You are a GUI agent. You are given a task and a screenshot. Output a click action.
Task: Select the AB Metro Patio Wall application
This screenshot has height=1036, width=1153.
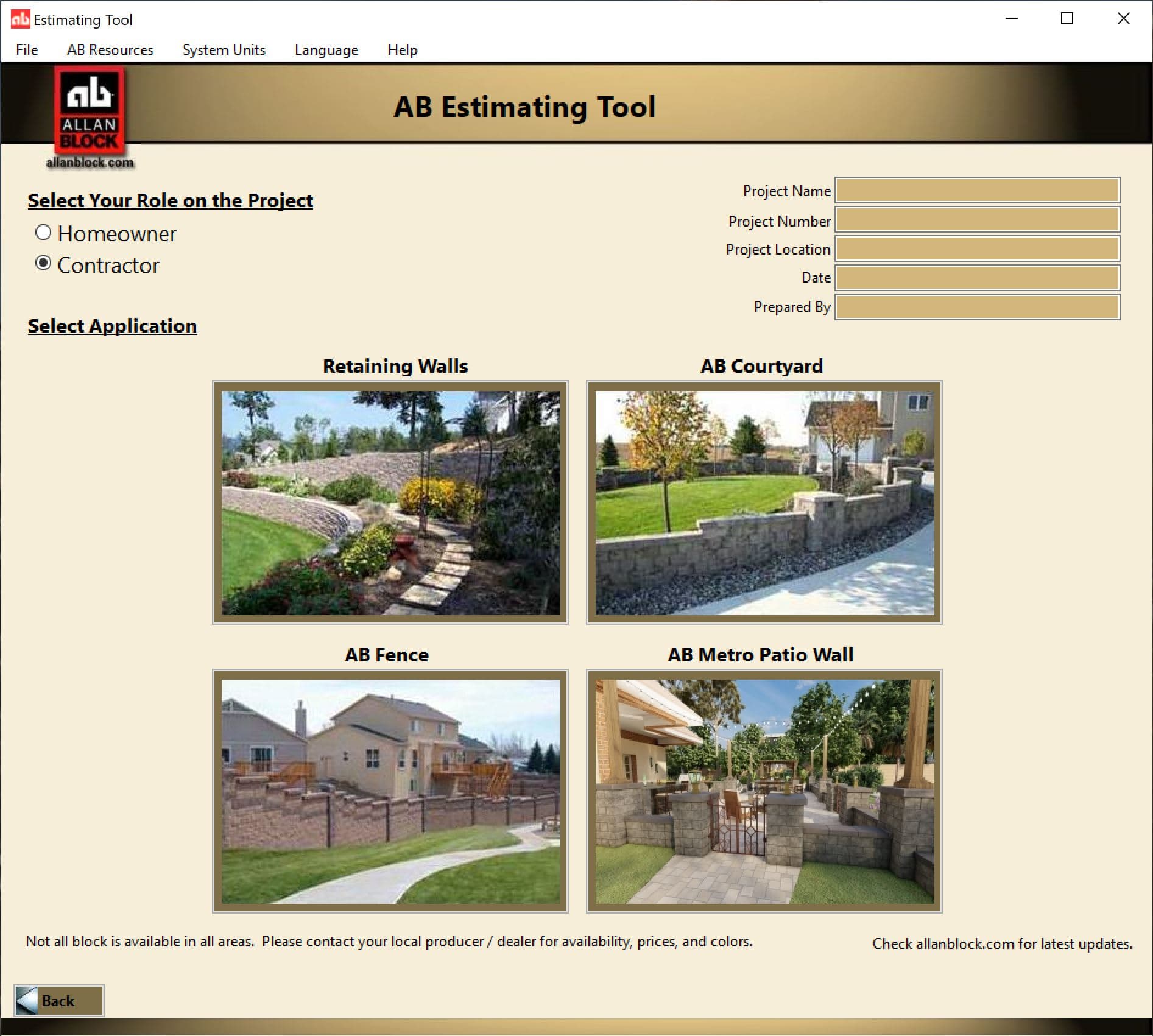762,789
